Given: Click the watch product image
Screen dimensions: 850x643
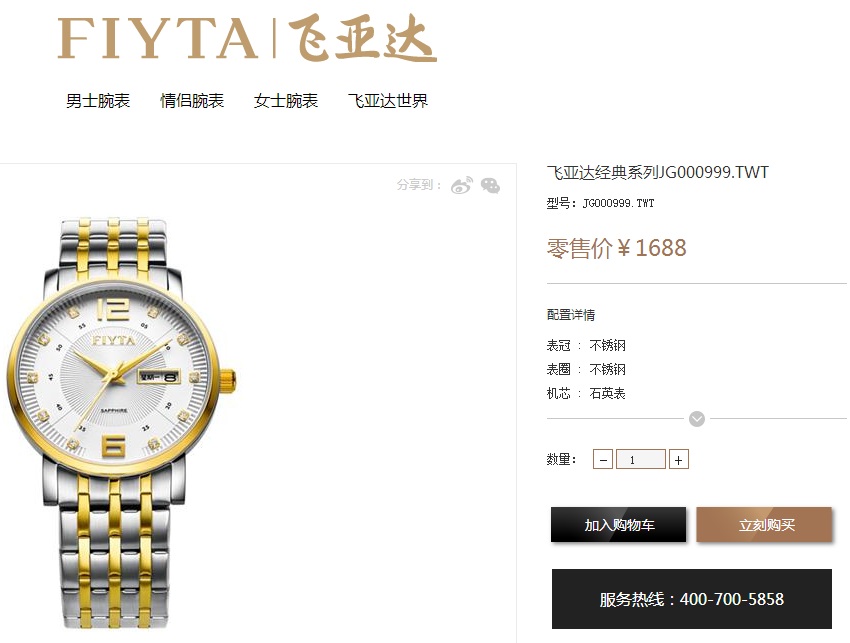Looking at the screenshot, I should 121,423.
